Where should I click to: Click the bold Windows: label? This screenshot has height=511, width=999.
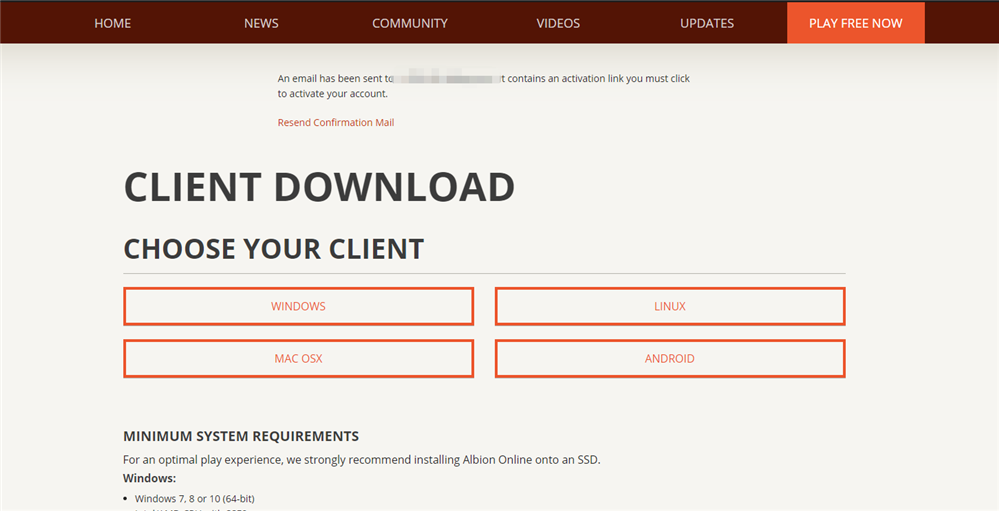click(149, 478)
